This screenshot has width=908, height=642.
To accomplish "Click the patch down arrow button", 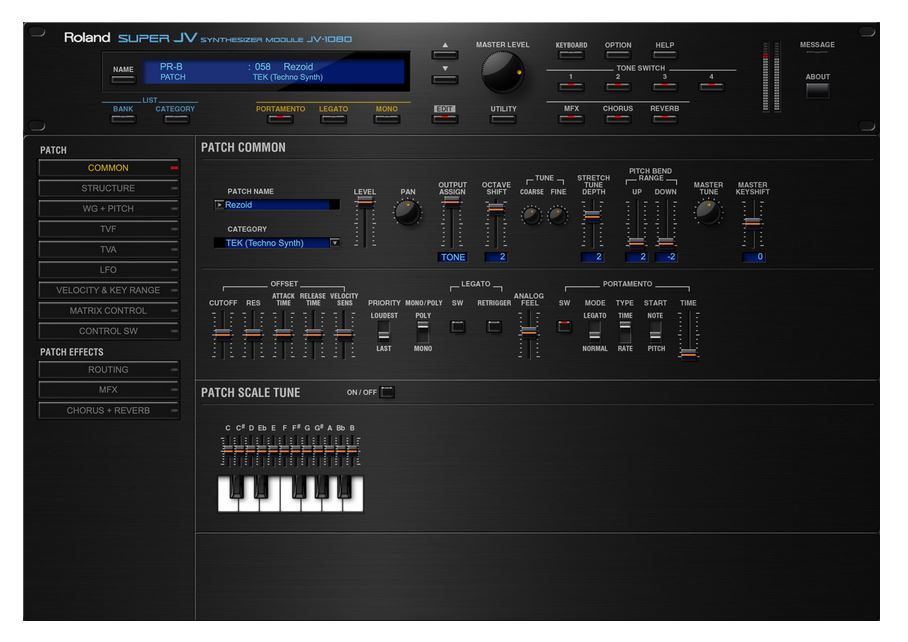I will click(445, 79).
